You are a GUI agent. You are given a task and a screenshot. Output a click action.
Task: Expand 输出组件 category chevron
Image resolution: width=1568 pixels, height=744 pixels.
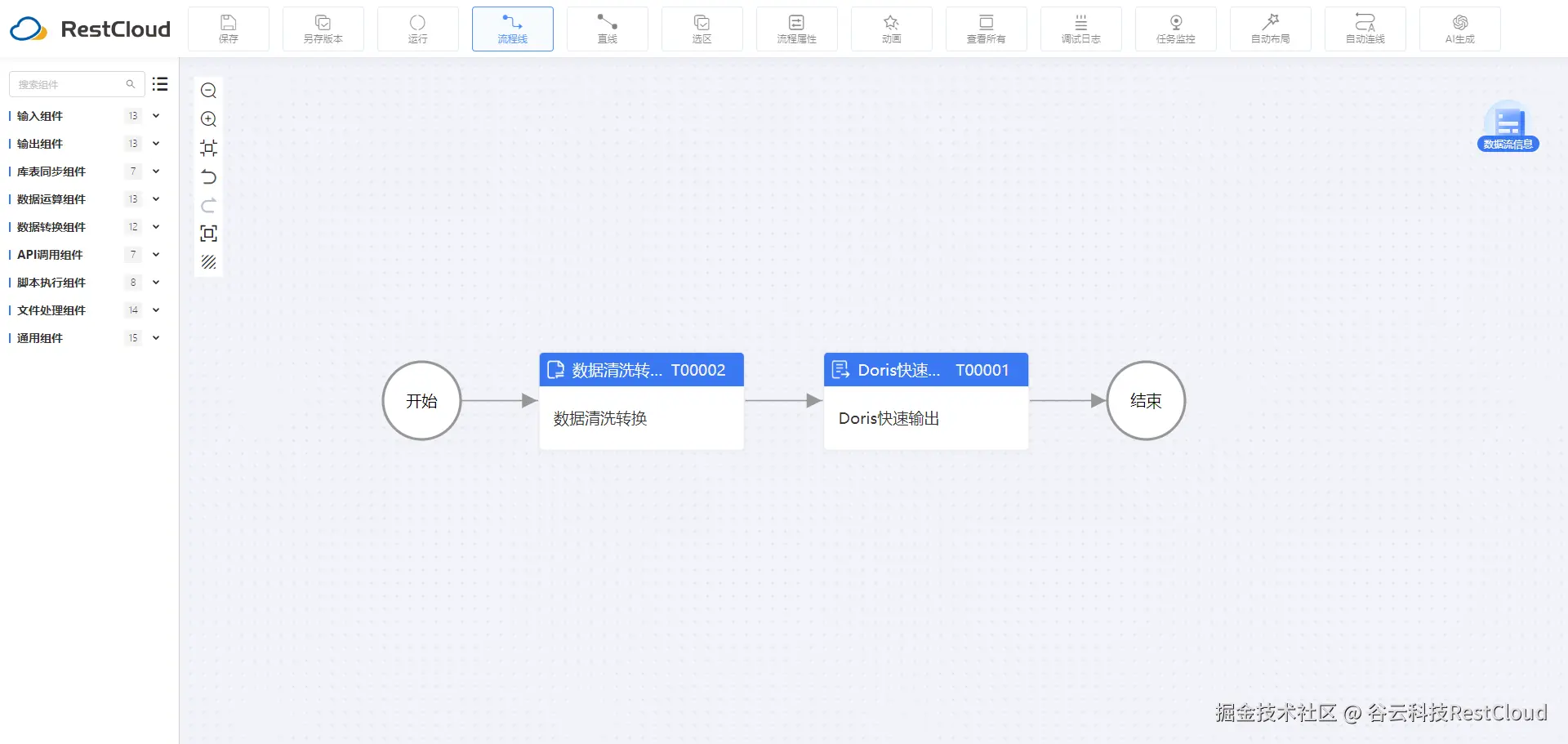tap(156, 144)
